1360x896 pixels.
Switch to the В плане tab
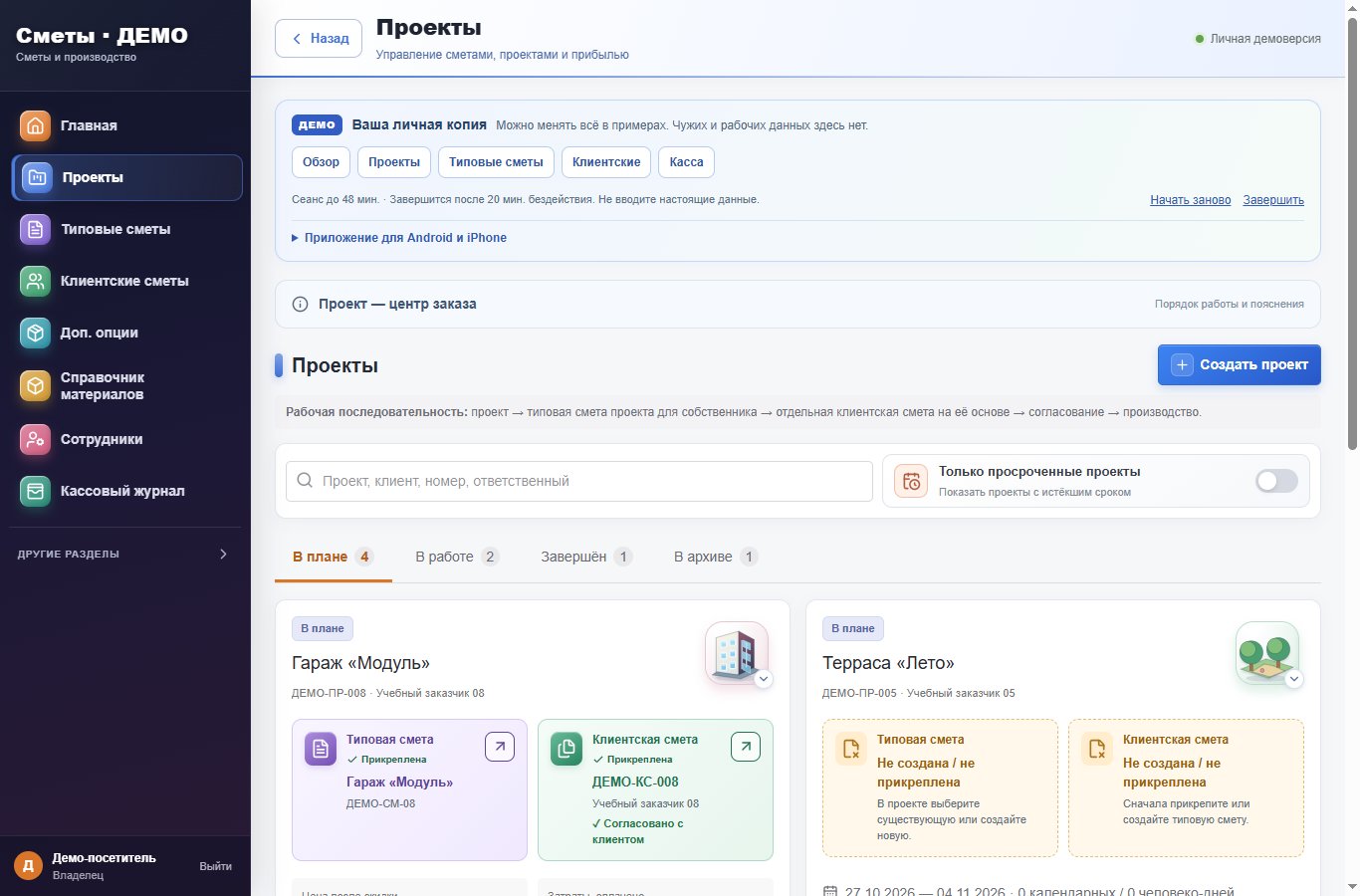(x=334, y=558)
